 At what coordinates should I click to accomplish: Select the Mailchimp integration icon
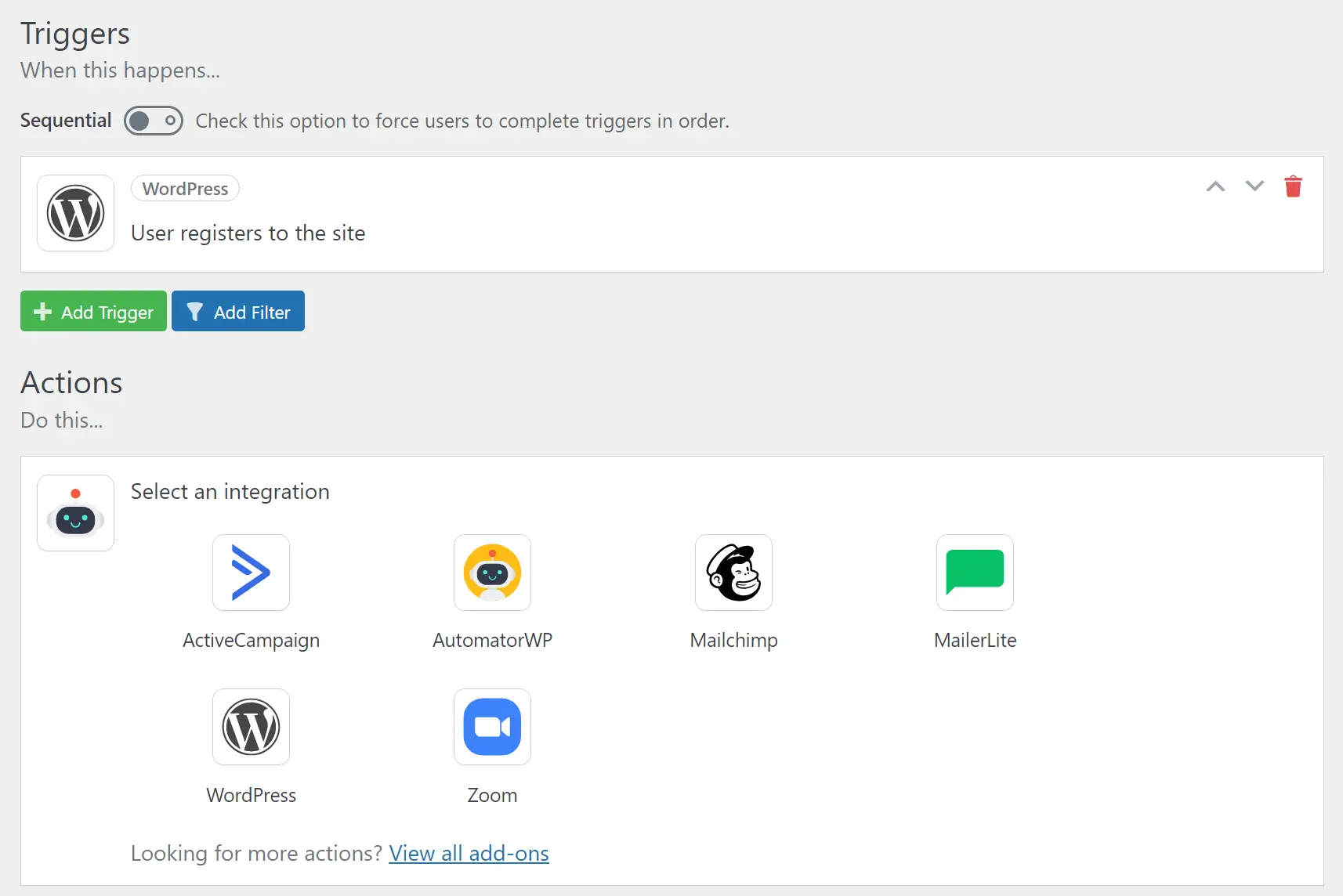pyautogui.click(x=733, y=573)
